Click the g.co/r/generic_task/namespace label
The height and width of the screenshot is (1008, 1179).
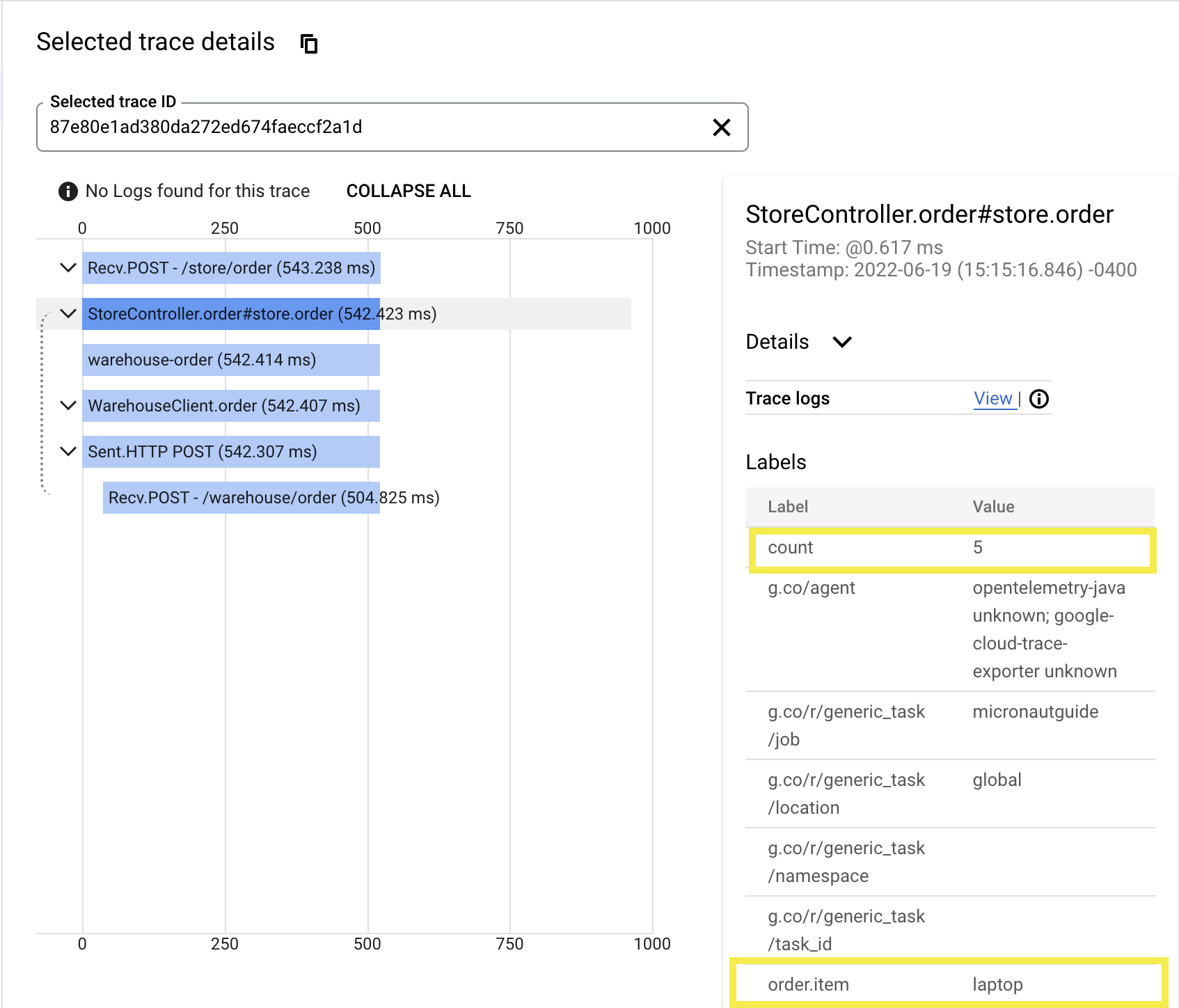tap(846, 862)
